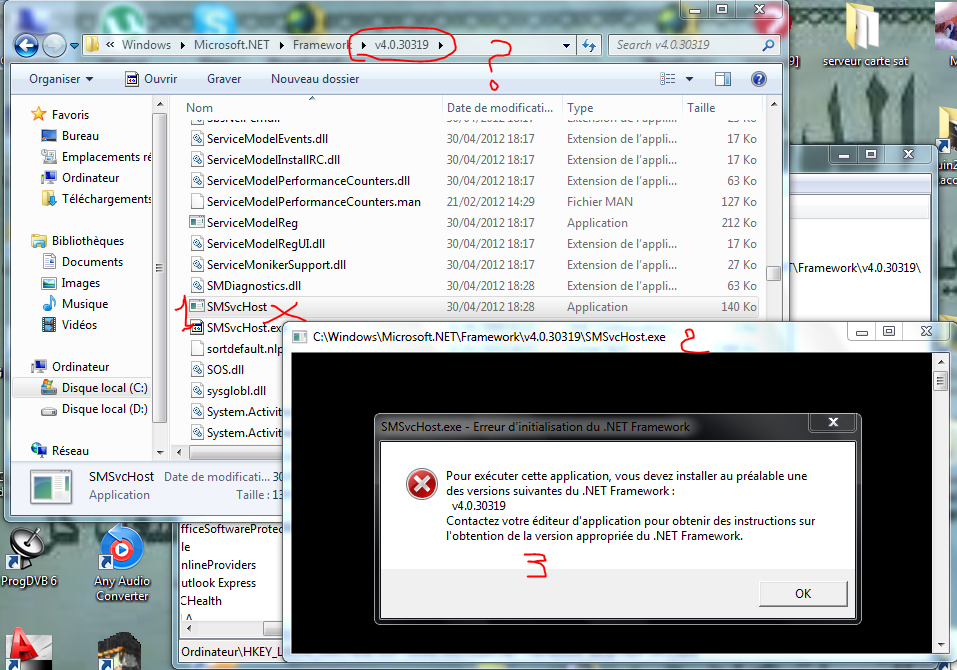957x670 pixels.
Task: Click the Forward navigation arrow in Explorer
Action: (x=54, y=45)
